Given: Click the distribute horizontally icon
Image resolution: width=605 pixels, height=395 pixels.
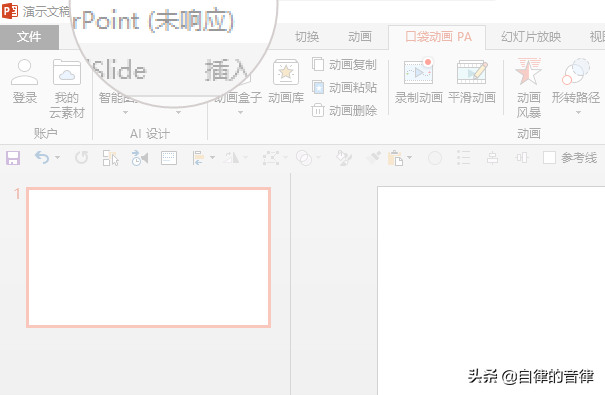Looking at the screenshot, I should pos(522,158).
